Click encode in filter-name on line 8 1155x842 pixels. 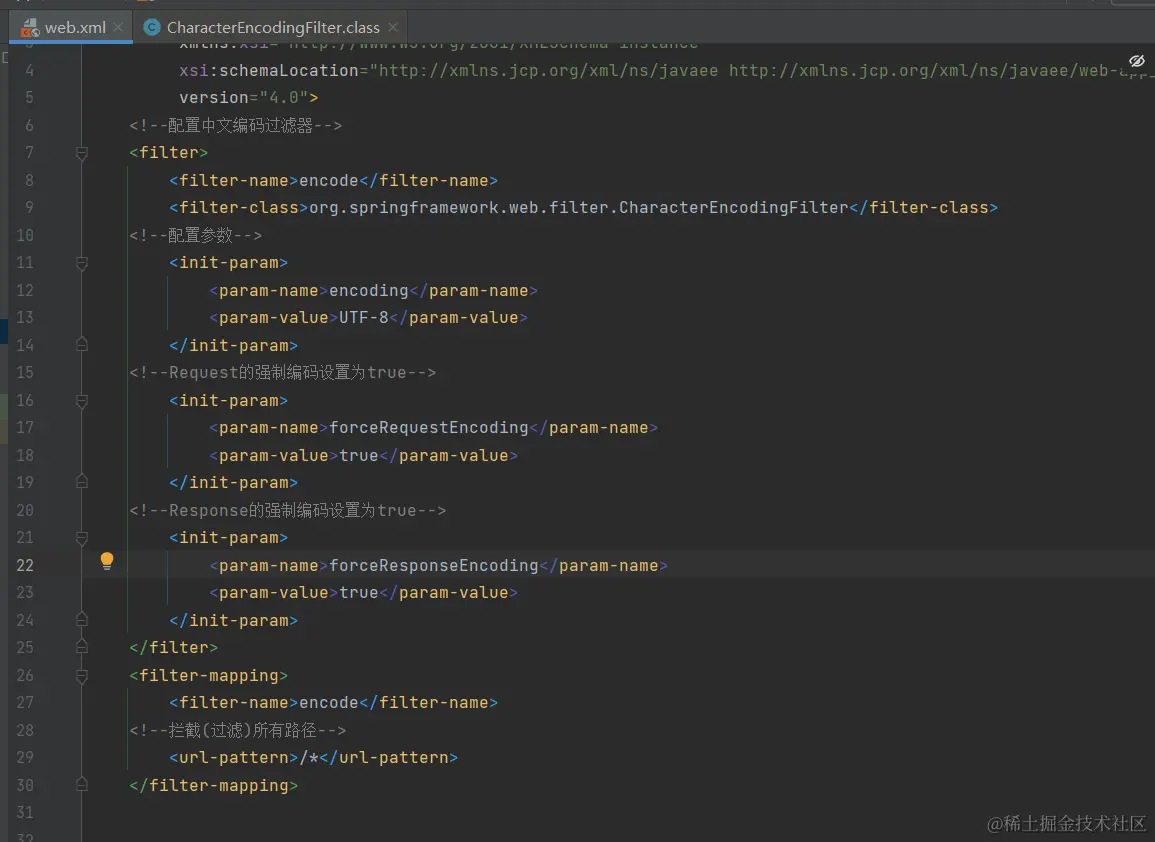[x=329, y=180]
